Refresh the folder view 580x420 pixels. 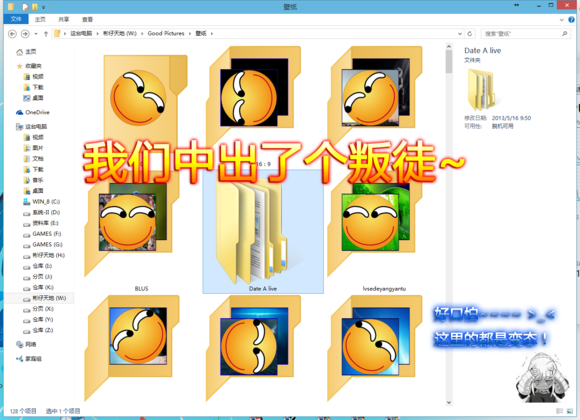470,34
